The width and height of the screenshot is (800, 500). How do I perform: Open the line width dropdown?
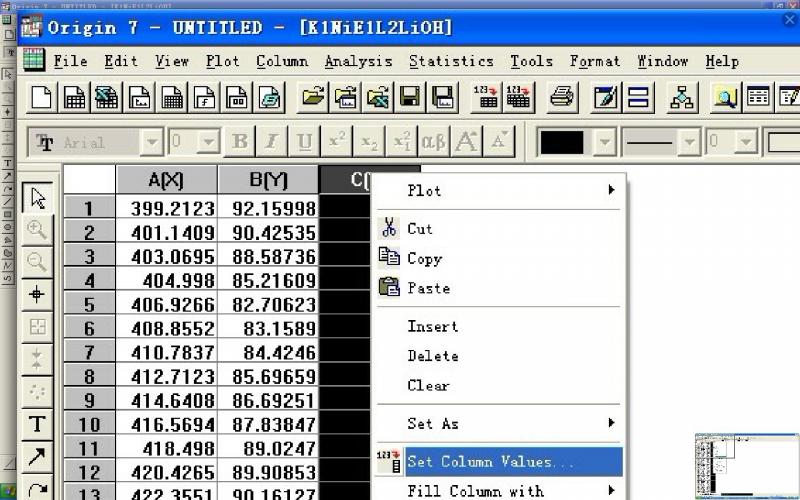click(x=746, y=141)
